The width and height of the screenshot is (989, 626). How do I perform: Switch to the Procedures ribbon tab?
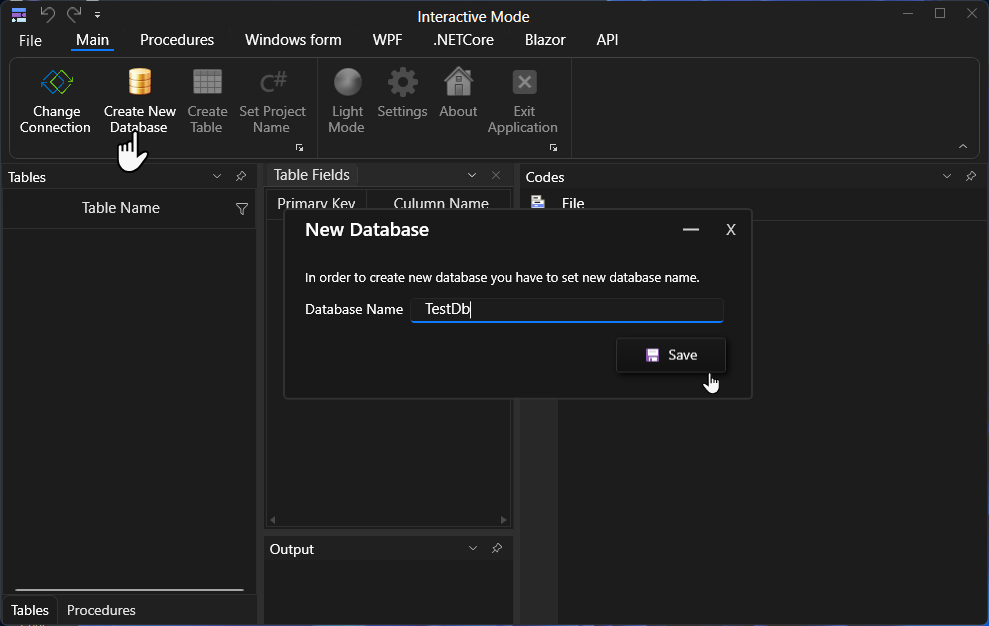point(177,40)
